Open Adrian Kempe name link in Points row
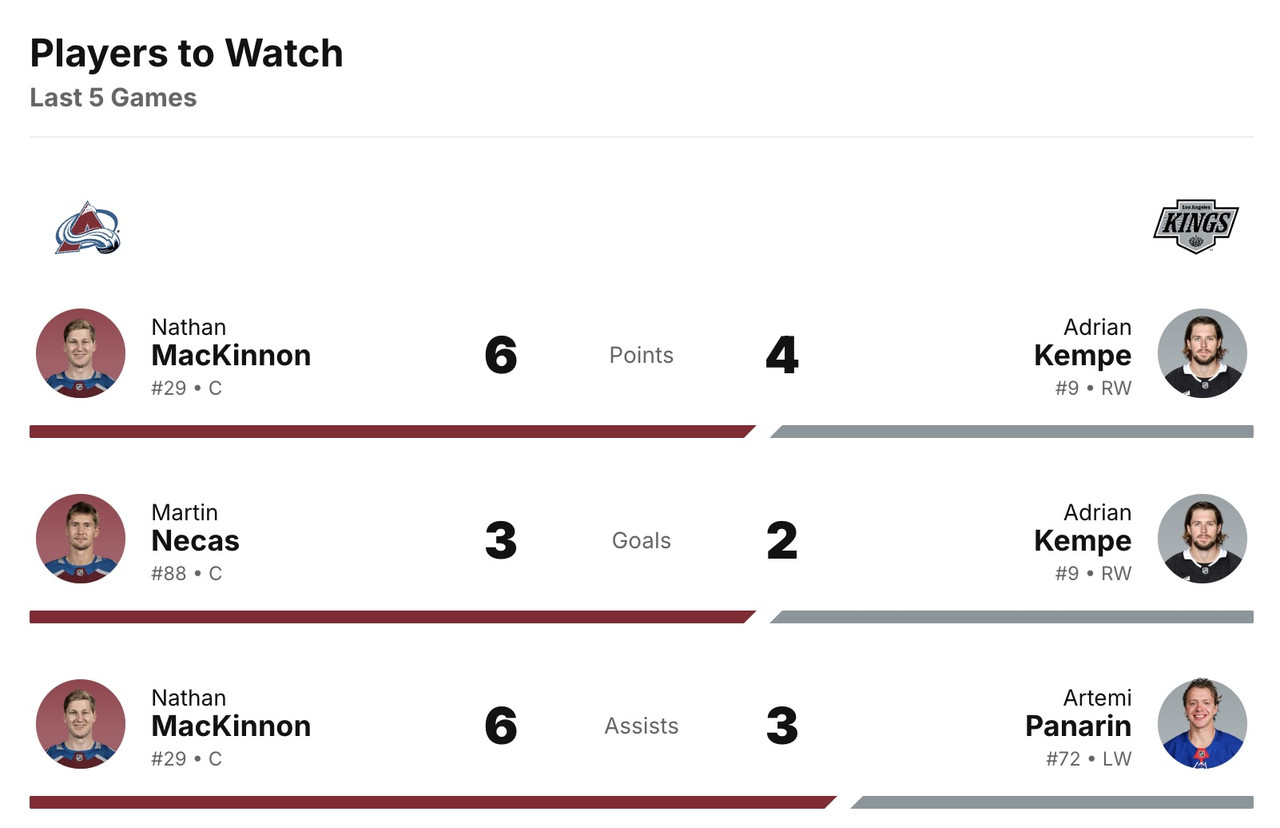 pyautogui.click(x=1082, y=355)
